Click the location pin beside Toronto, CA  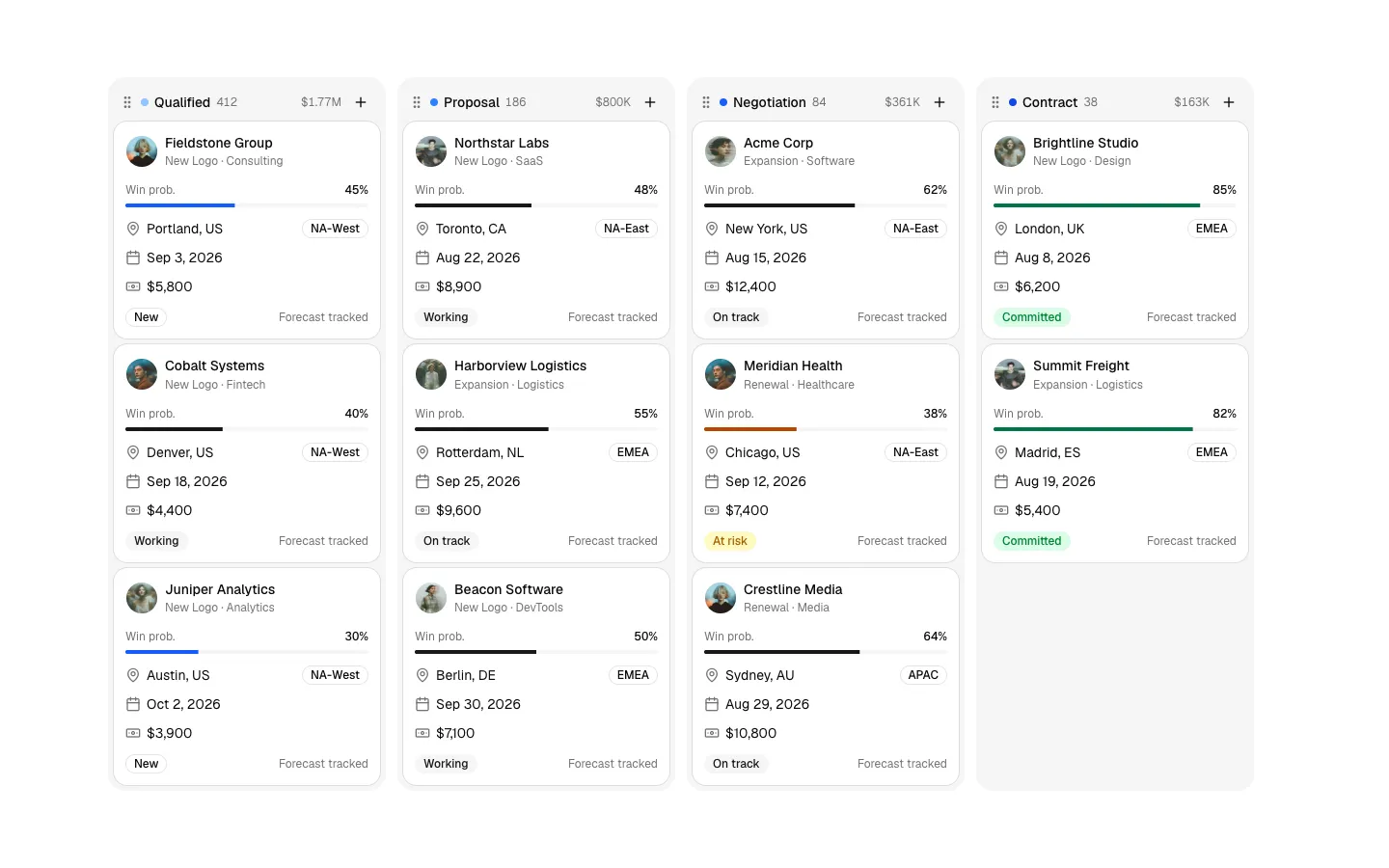422,229
